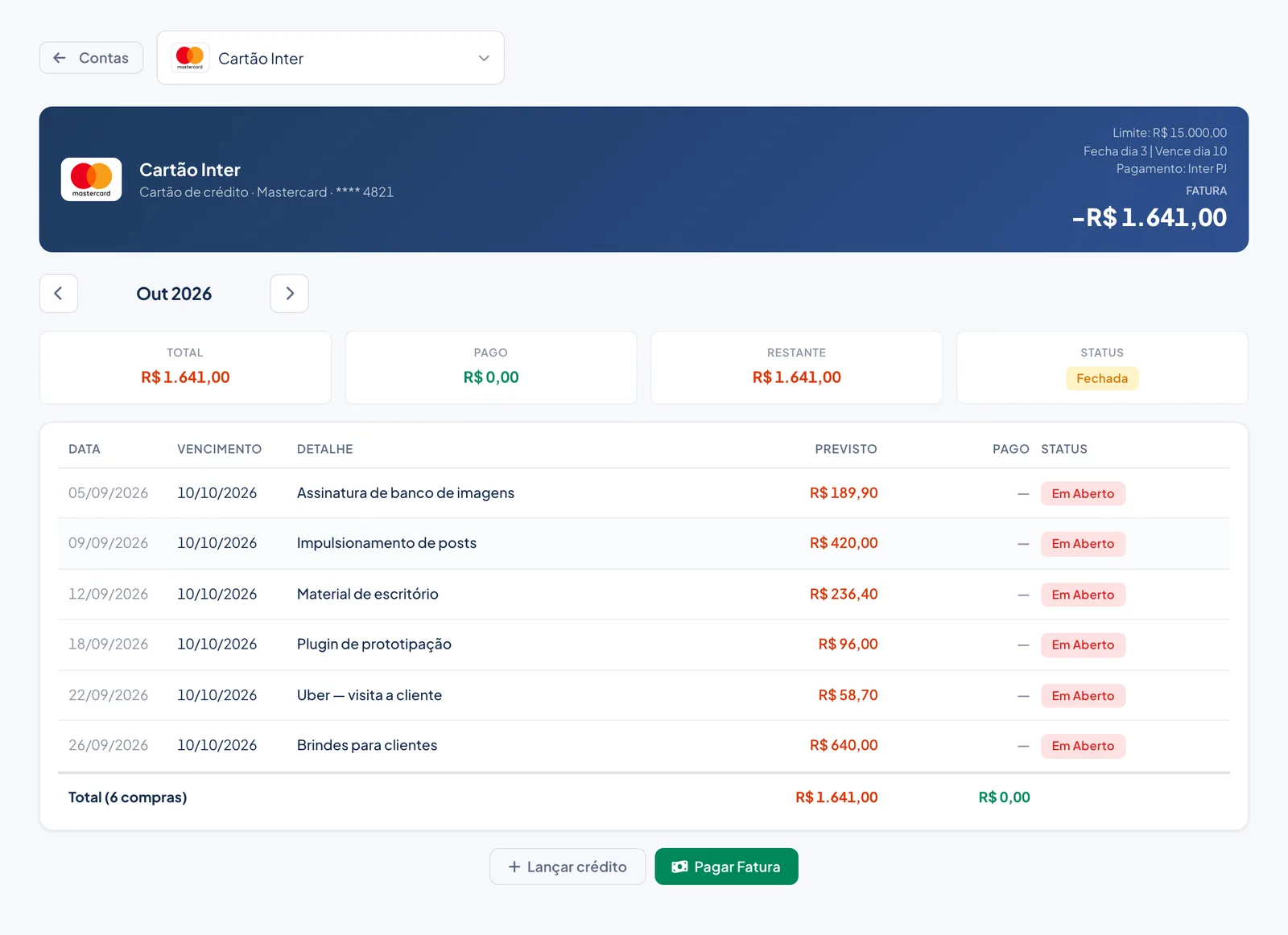Go to previous month with left chevron
This screenshot has width=1288, height=935.
(59, 294)
